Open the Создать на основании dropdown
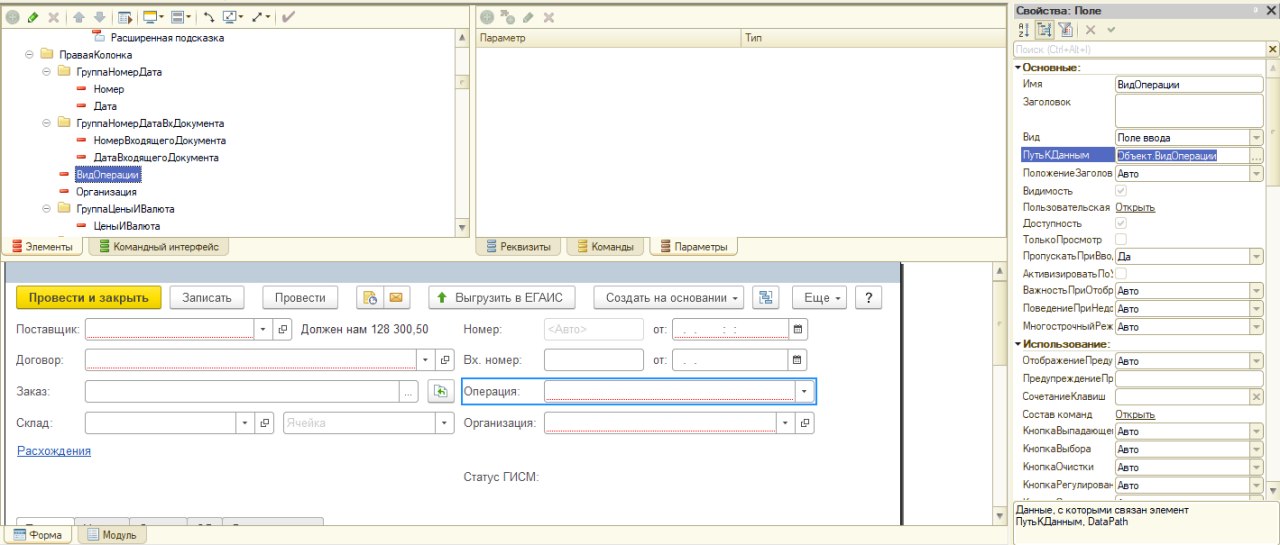 coord(668,297)
